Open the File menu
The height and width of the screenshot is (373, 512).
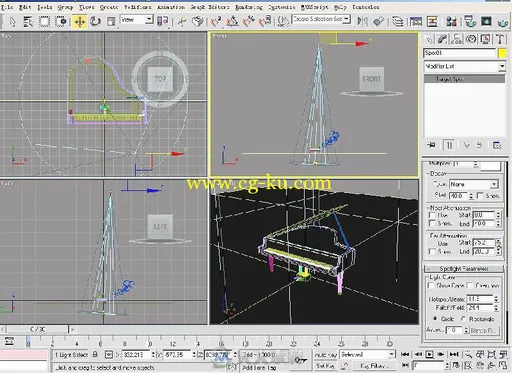coord(7,7)
